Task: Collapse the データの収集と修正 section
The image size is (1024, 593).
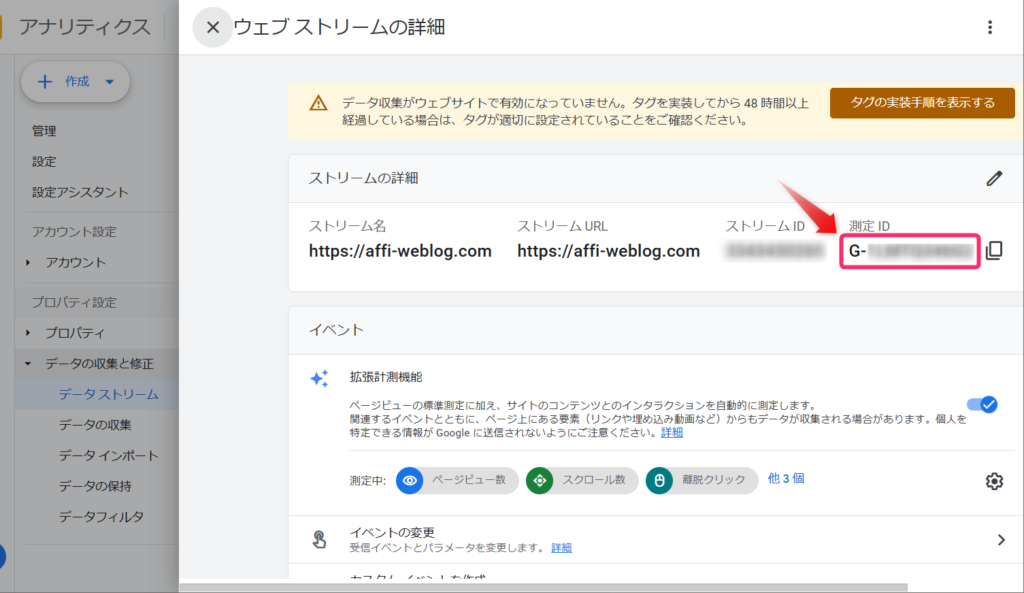Action: (x=28, y=364)
